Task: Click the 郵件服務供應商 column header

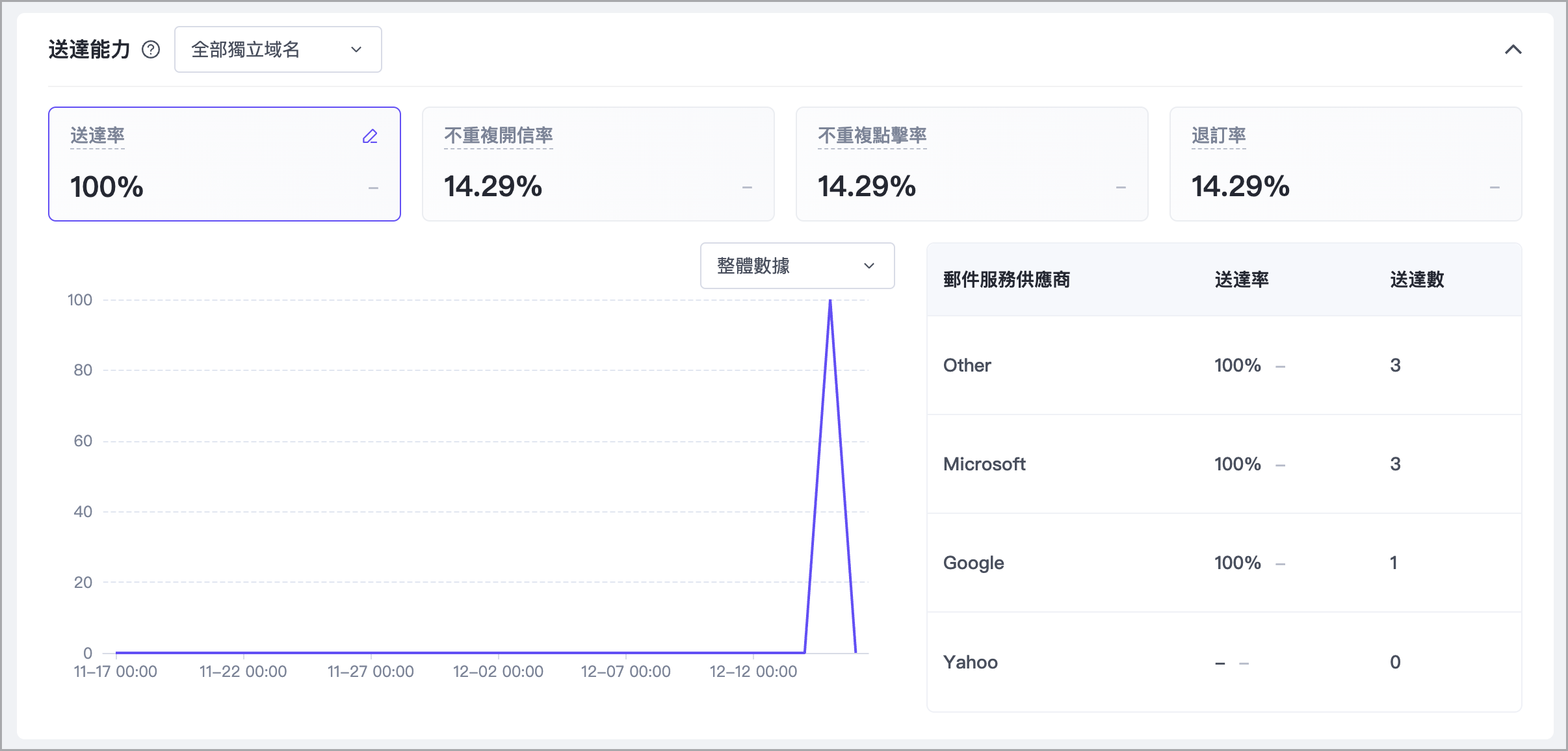Action: coord(1006,280)
